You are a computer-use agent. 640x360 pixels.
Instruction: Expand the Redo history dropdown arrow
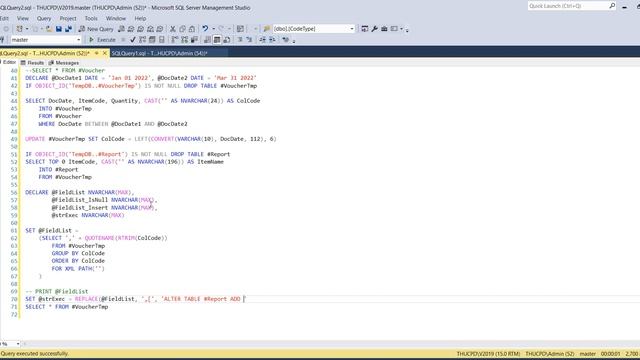pos(229,29)
